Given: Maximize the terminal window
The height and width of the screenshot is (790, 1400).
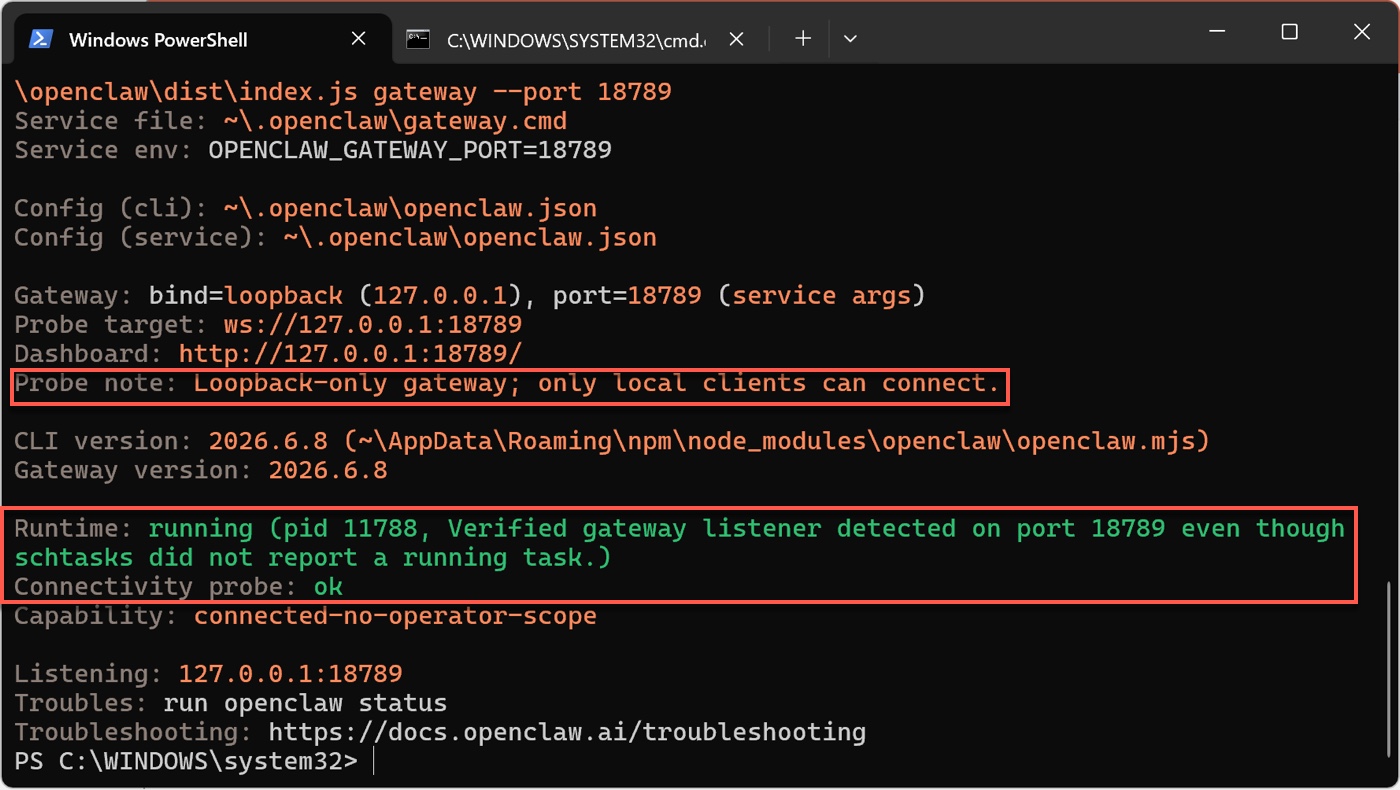Looking at the screenshot, I should coord(1289,32).
